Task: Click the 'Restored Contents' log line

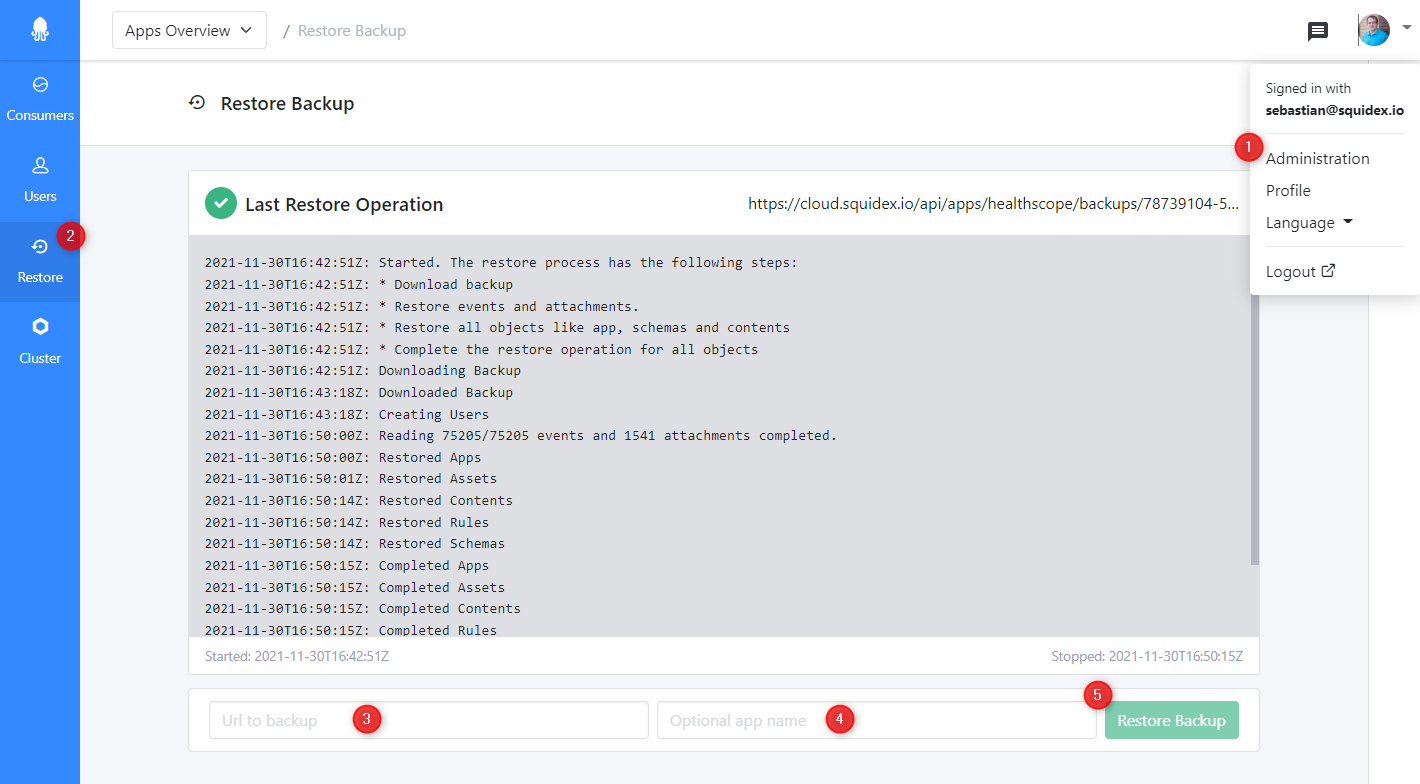Action: (359, 501)
